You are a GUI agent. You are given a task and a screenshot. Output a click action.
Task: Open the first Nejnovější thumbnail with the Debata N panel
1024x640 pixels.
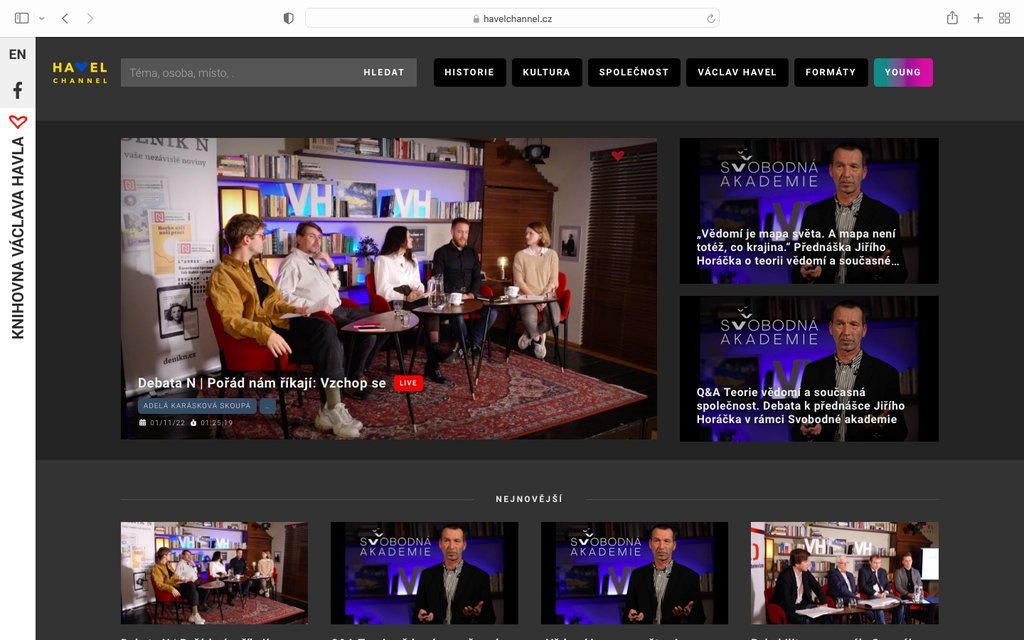pyautogui.click(x=214, y=573)
